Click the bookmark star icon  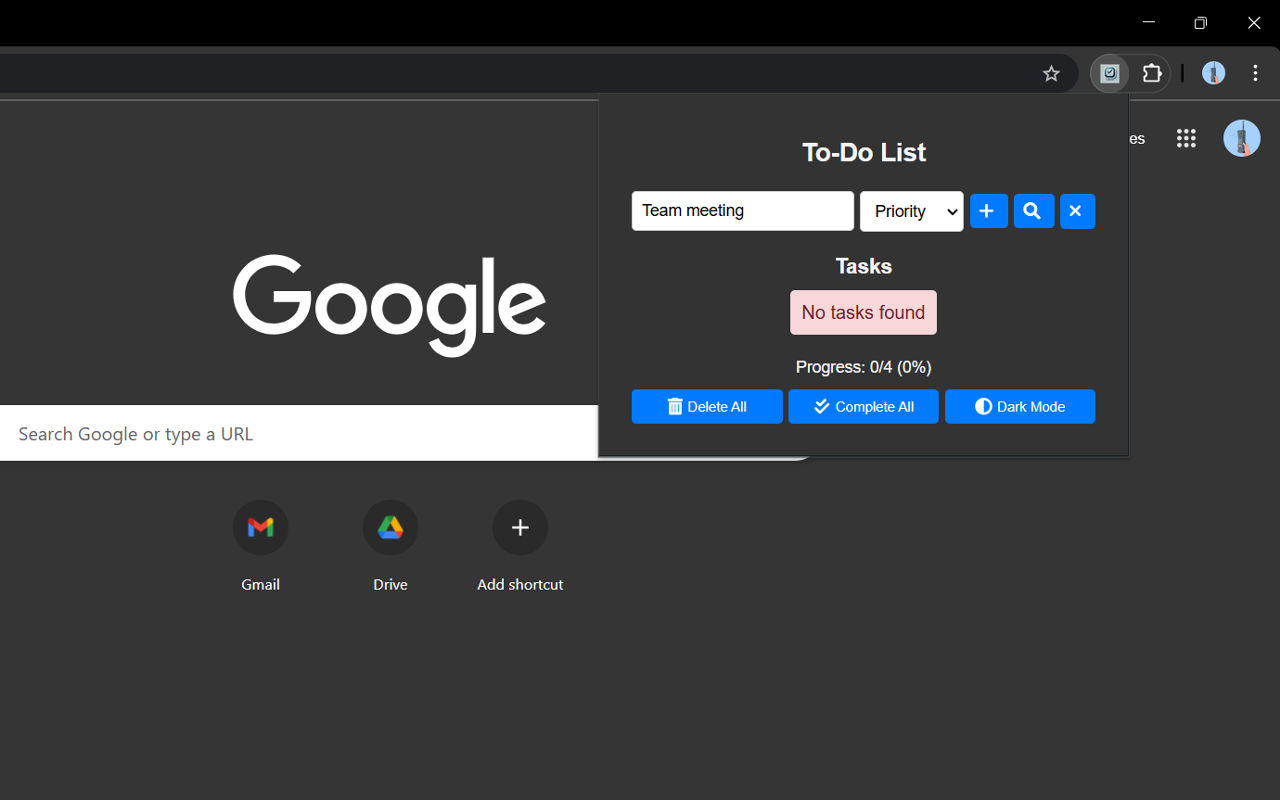pyautogui.click(x=1051, y=73)
